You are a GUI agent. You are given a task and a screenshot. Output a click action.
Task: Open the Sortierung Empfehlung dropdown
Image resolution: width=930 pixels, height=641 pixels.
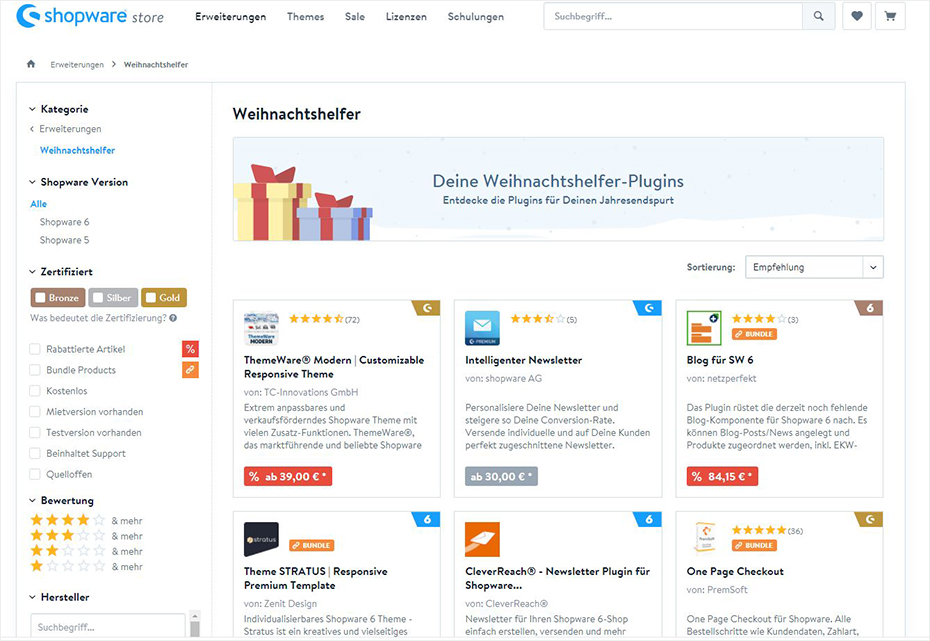(x=814, y=267)
